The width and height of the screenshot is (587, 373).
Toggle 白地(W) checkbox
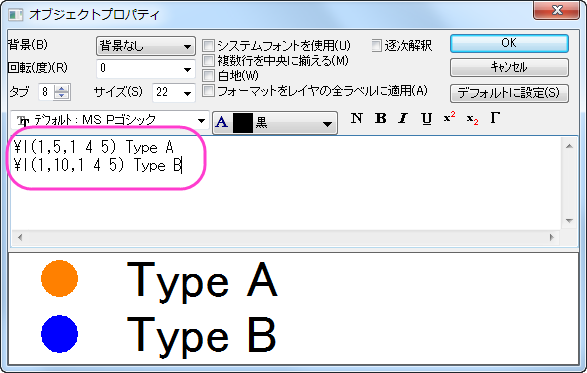point(209,76)
